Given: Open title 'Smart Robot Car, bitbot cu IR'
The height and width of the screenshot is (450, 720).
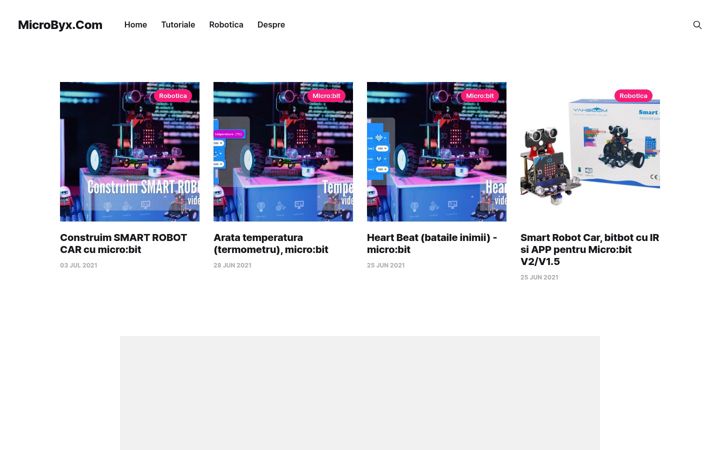Looking at the screenshot, I should (590, 249).
